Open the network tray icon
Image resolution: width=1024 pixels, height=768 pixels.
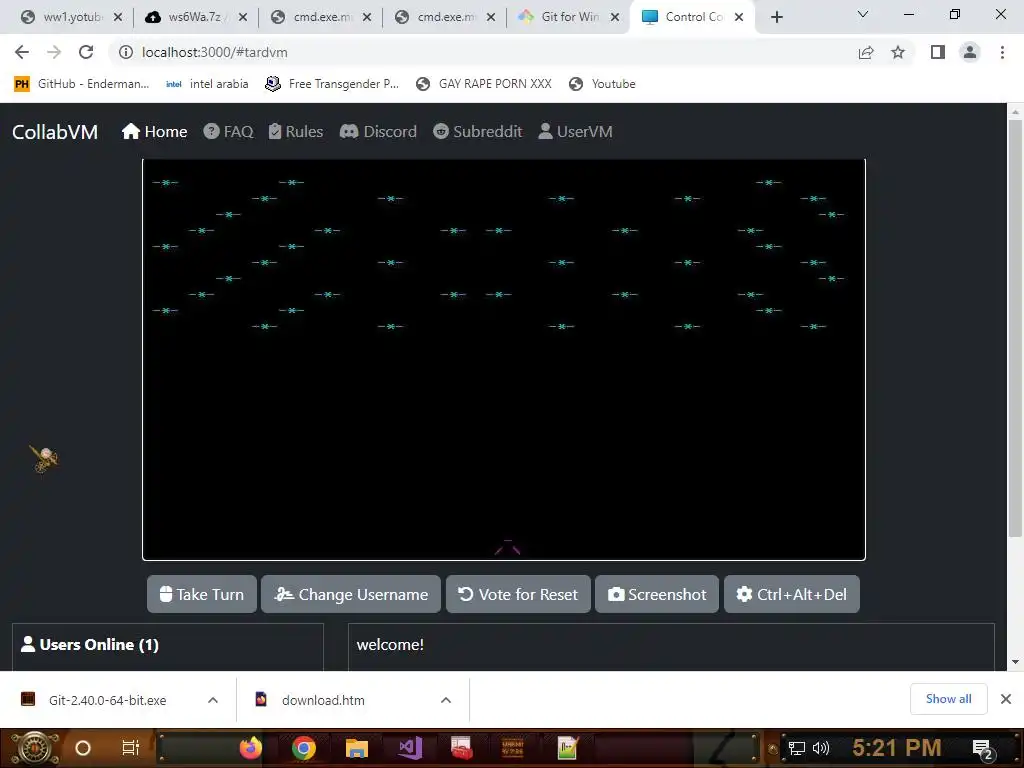pos(797,748)
